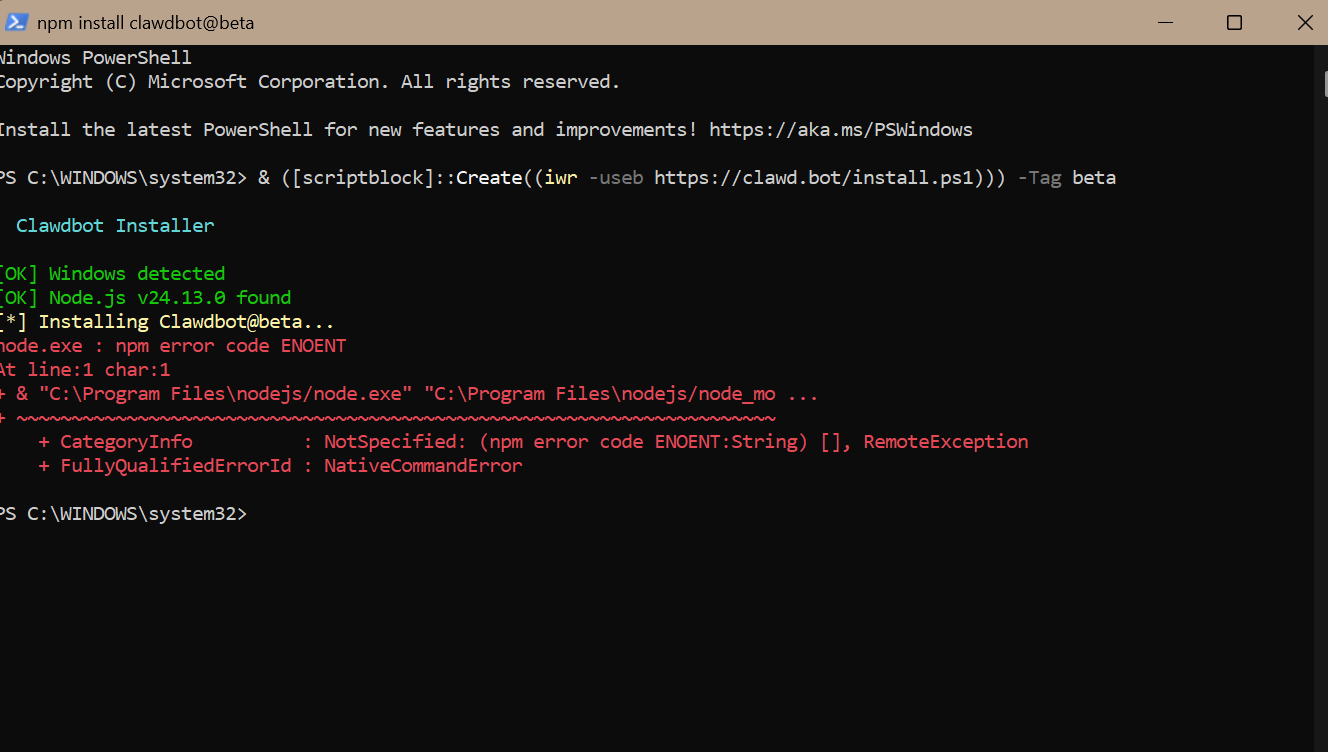Minimize the PowerShell window
Screen dimensions: 1328x752
point(1164,22)
